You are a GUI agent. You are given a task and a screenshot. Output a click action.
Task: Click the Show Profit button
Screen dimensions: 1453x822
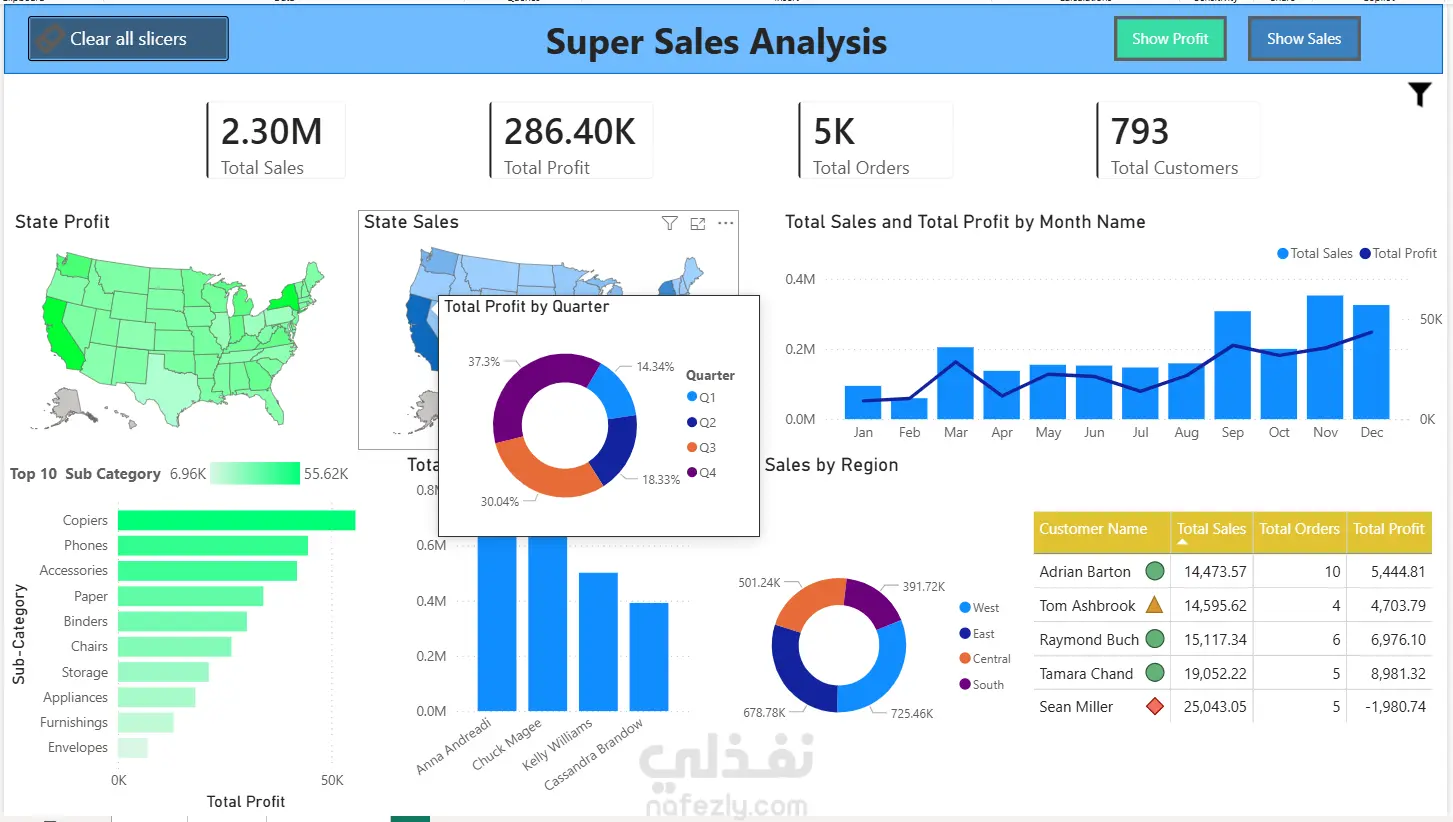[x=1170, y=39]
